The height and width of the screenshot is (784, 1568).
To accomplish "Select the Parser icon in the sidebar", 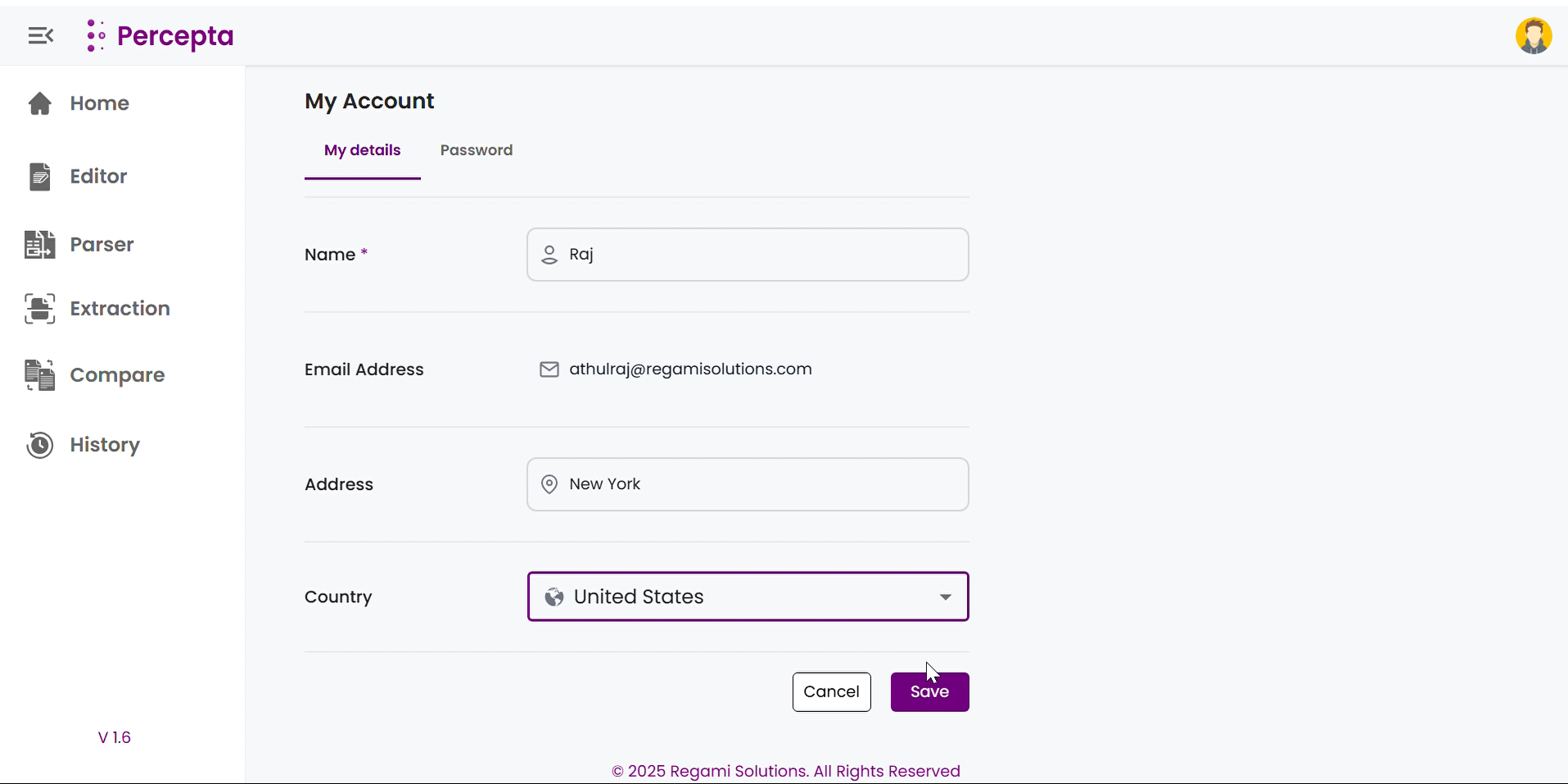I will point(39,244).
